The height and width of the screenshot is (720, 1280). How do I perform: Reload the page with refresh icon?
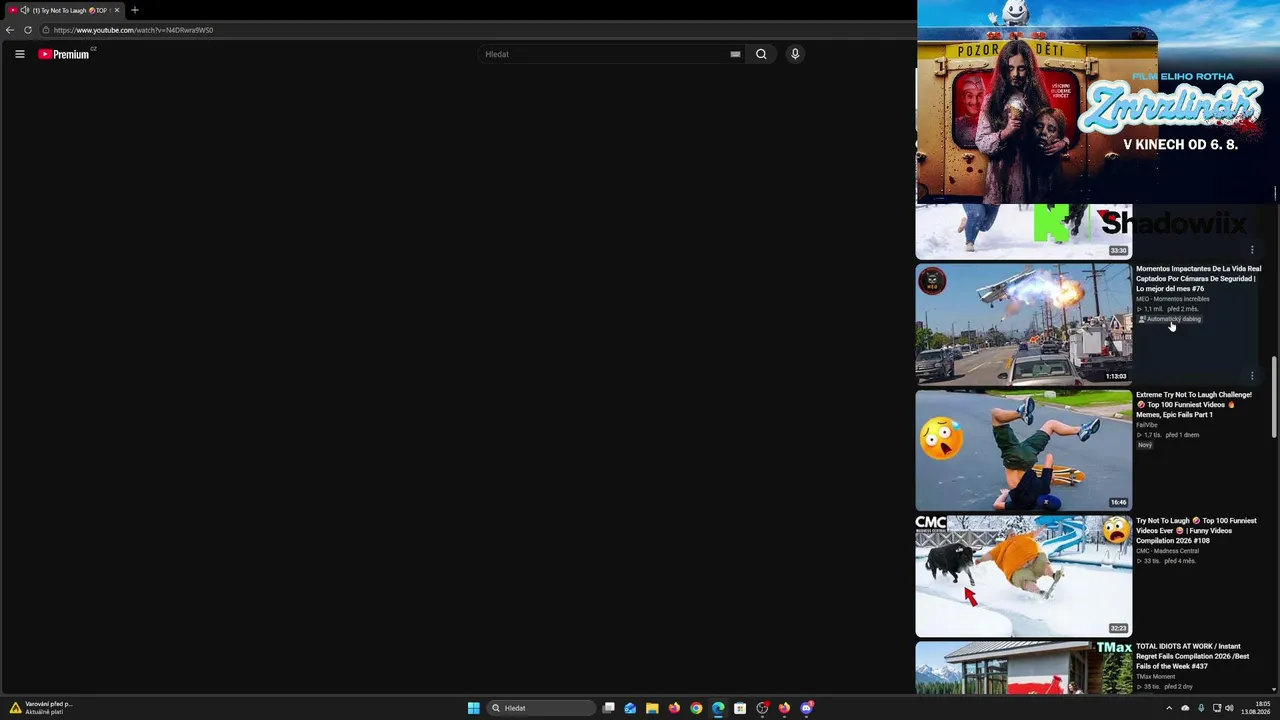28,30
